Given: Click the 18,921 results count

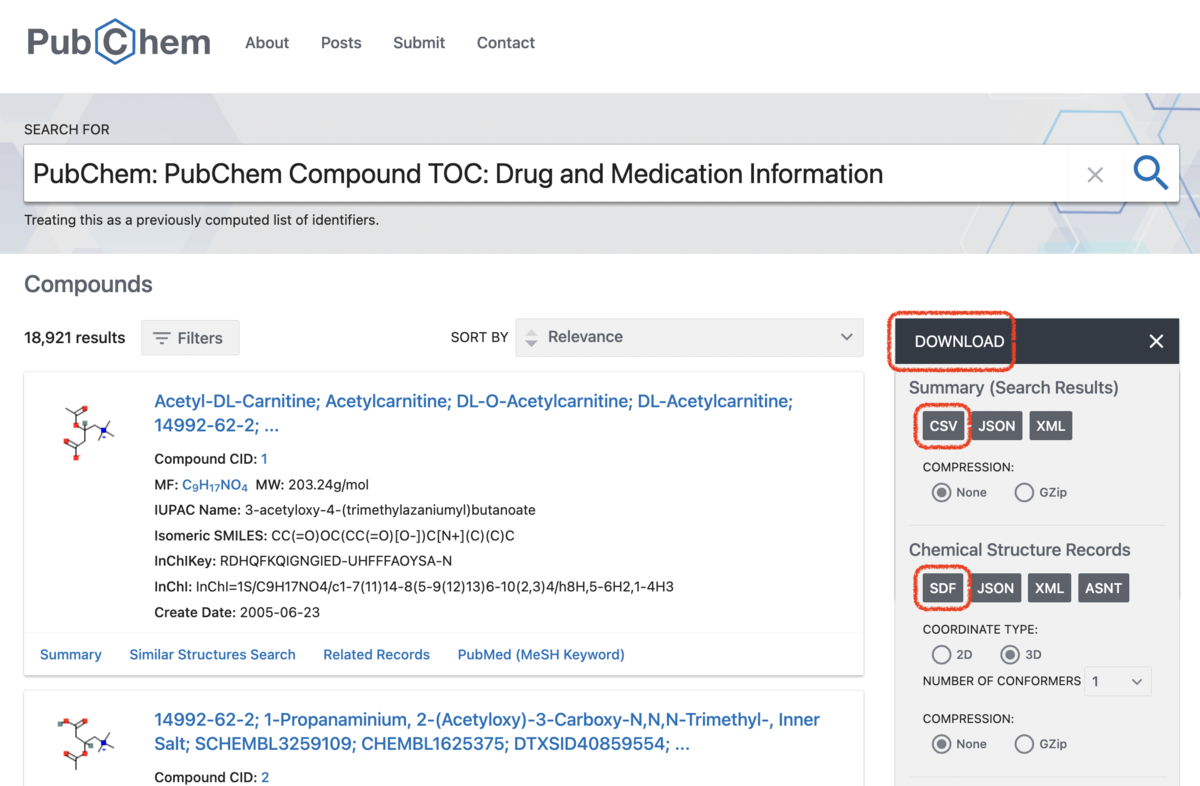Looking at the screenshot, I should pos(75,338).
